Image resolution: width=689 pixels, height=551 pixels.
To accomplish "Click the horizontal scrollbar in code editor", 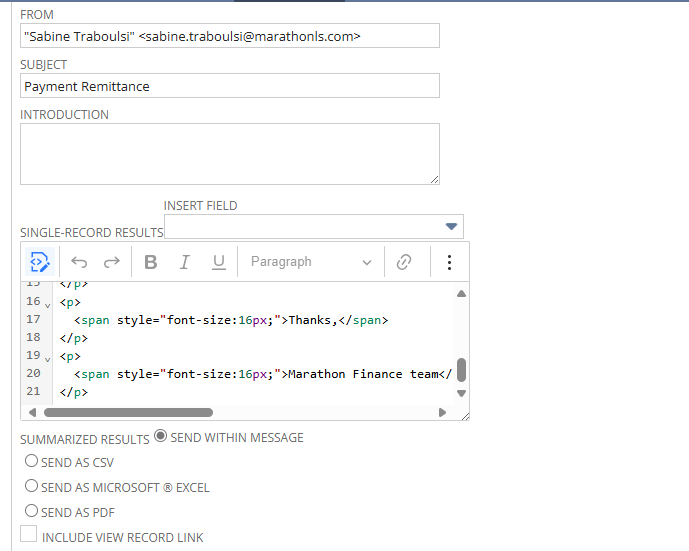I will pos(128,412).
